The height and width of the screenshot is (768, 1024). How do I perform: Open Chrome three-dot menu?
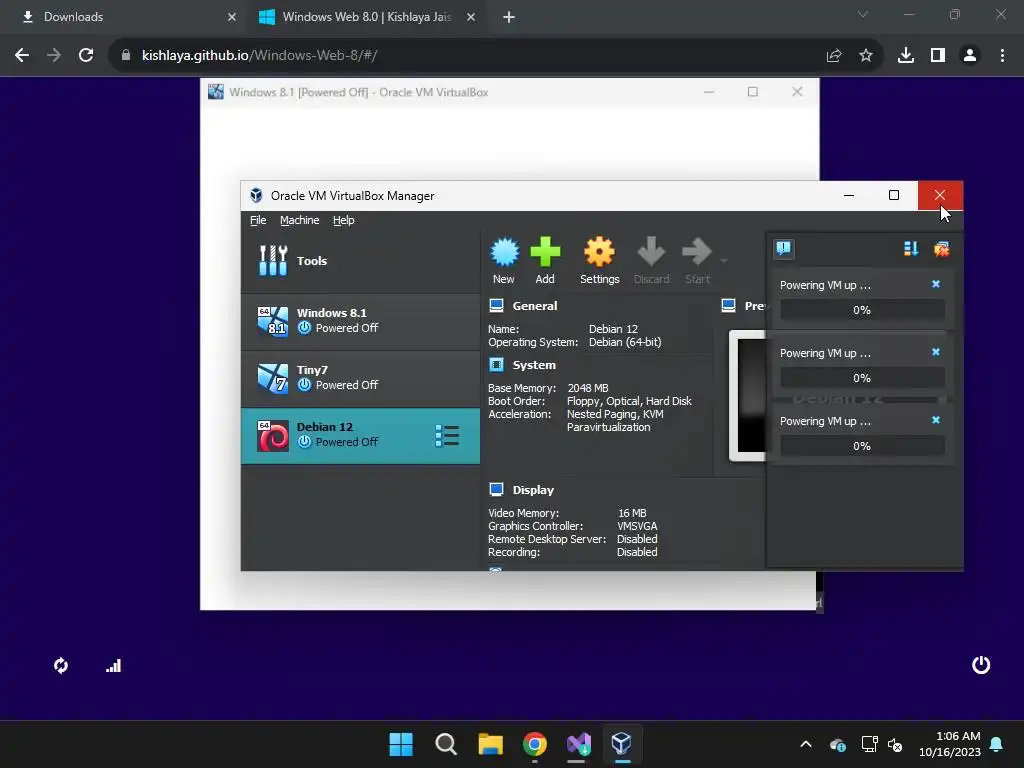[x=1002, y=56]
